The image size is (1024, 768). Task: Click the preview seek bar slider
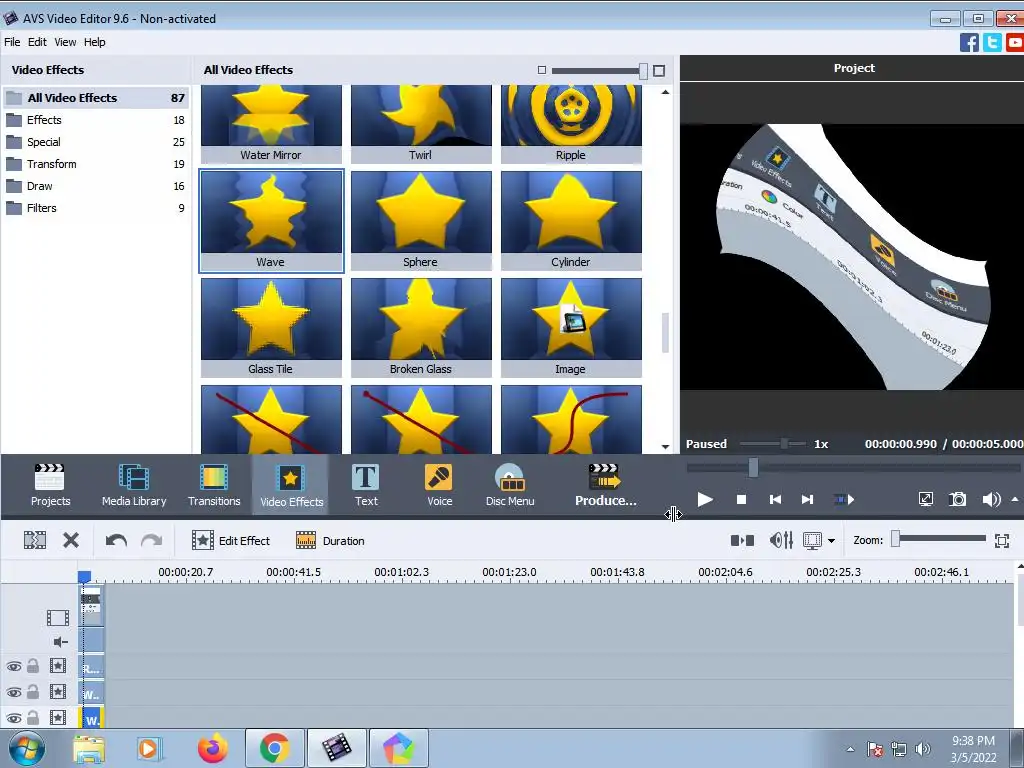pyautogui.click(x=753, y=467)
